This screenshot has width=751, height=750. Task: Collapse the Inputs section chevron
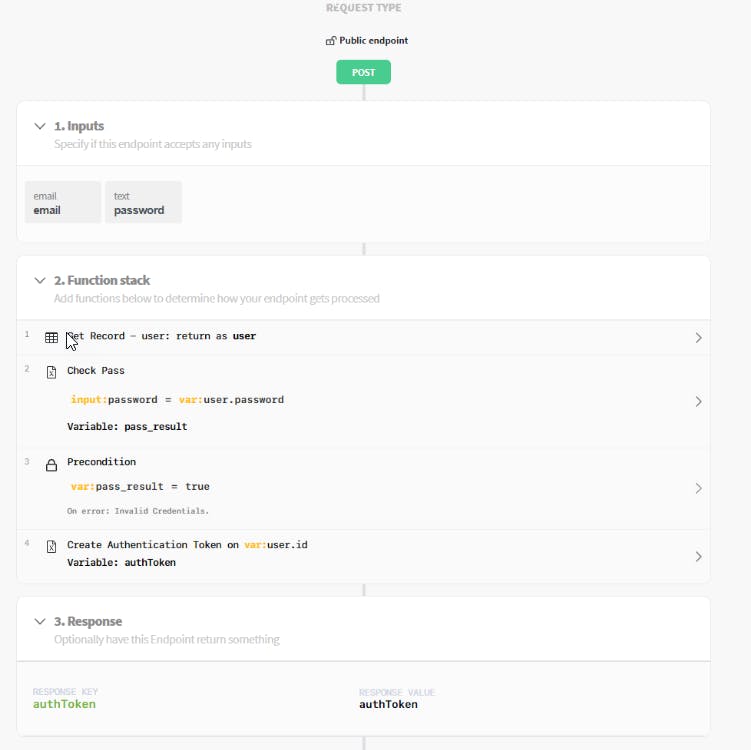pyautogui.click(x=40, y=127)
